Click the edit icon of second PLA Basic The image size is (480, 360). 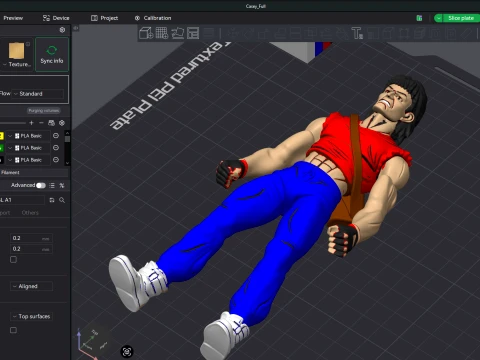[56, 148]
